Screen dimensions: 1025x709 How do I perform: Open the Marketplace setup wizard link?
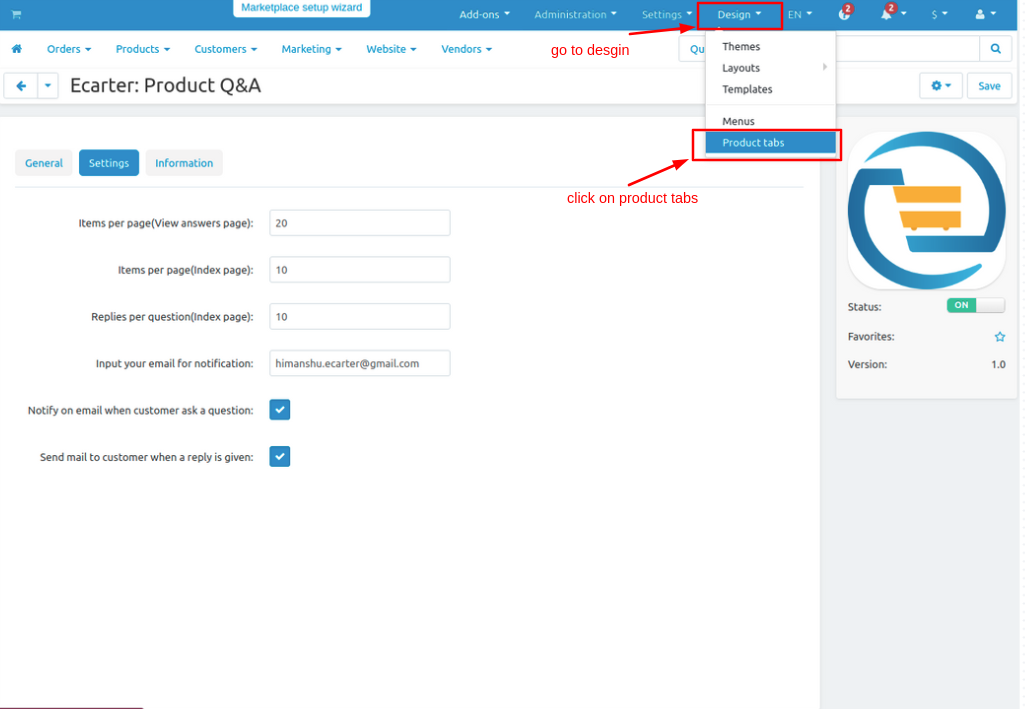tap(301, 8)
